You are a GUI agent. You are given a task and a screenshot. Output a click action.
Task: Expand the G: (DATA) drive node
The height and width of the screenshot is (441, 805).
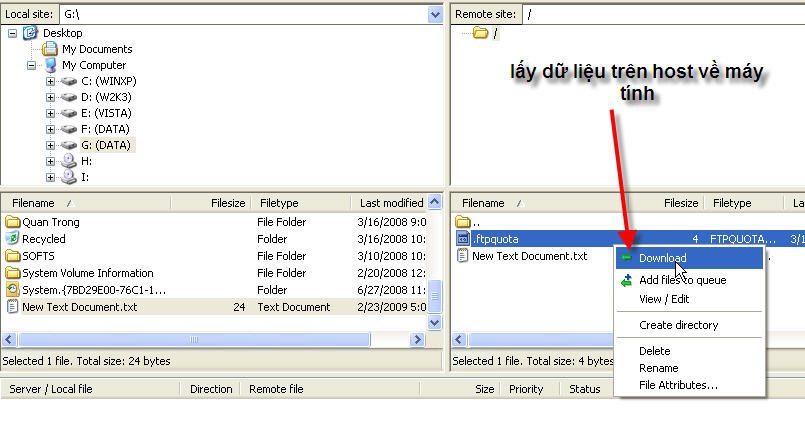pos(50,145)
